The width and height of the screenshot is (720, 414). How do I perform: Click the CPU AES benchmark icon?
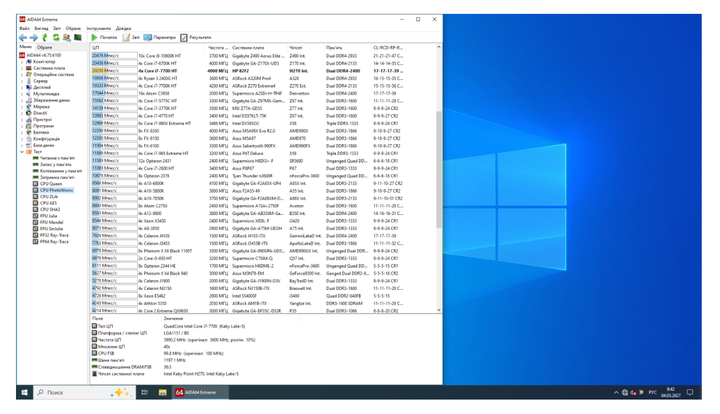tap(35, 203)
